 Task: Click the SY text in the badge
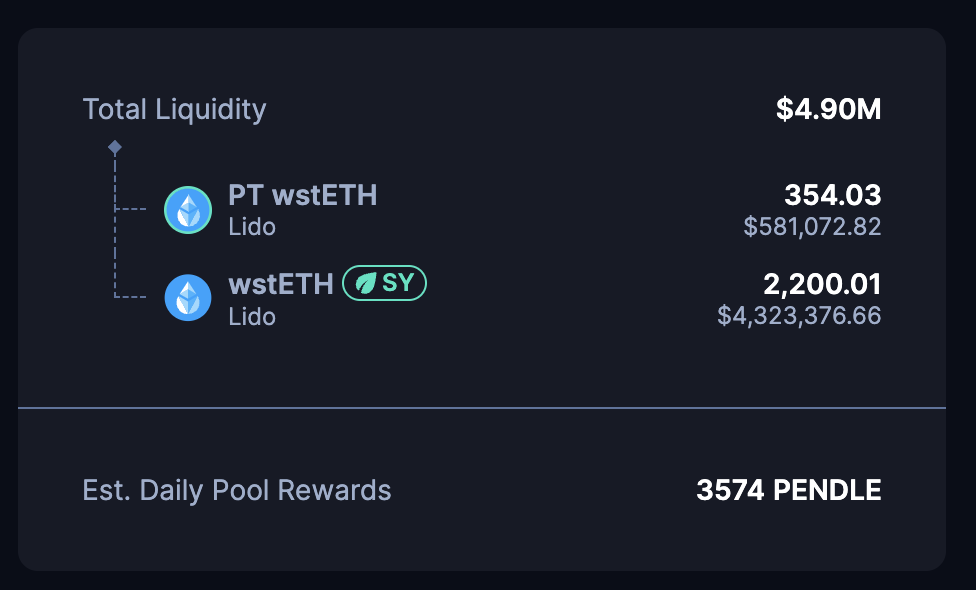[x=398, y=284]
